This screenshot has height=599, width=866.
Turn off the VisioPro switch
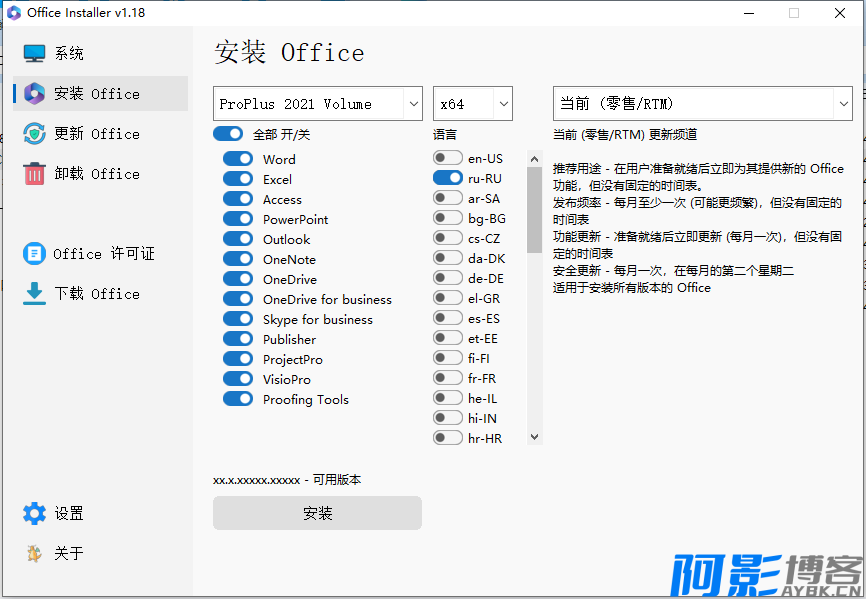(x=238, y=379)
